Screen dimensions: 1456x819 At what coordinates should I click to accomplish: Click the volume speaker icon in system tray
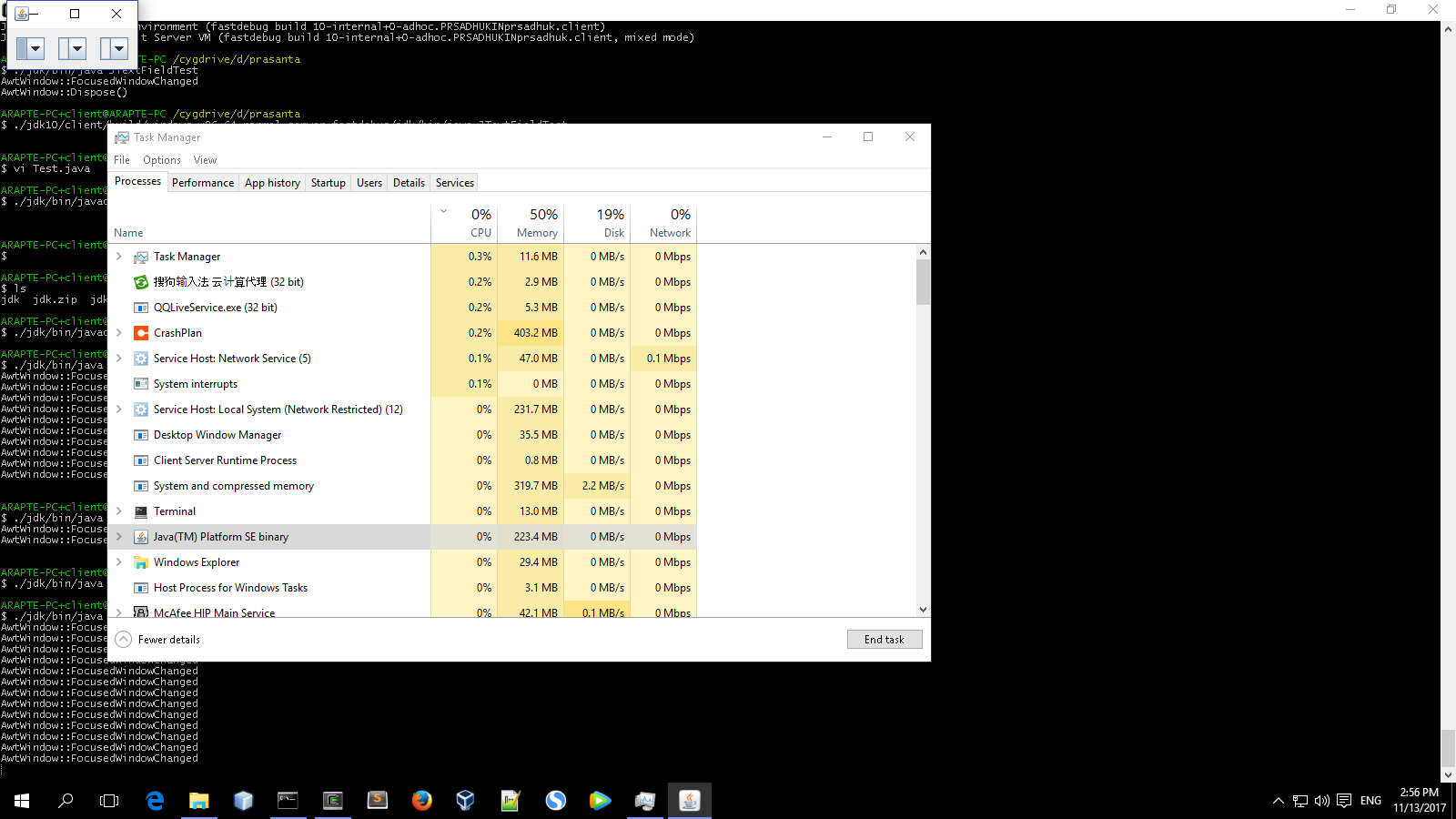coord(1322,801)
